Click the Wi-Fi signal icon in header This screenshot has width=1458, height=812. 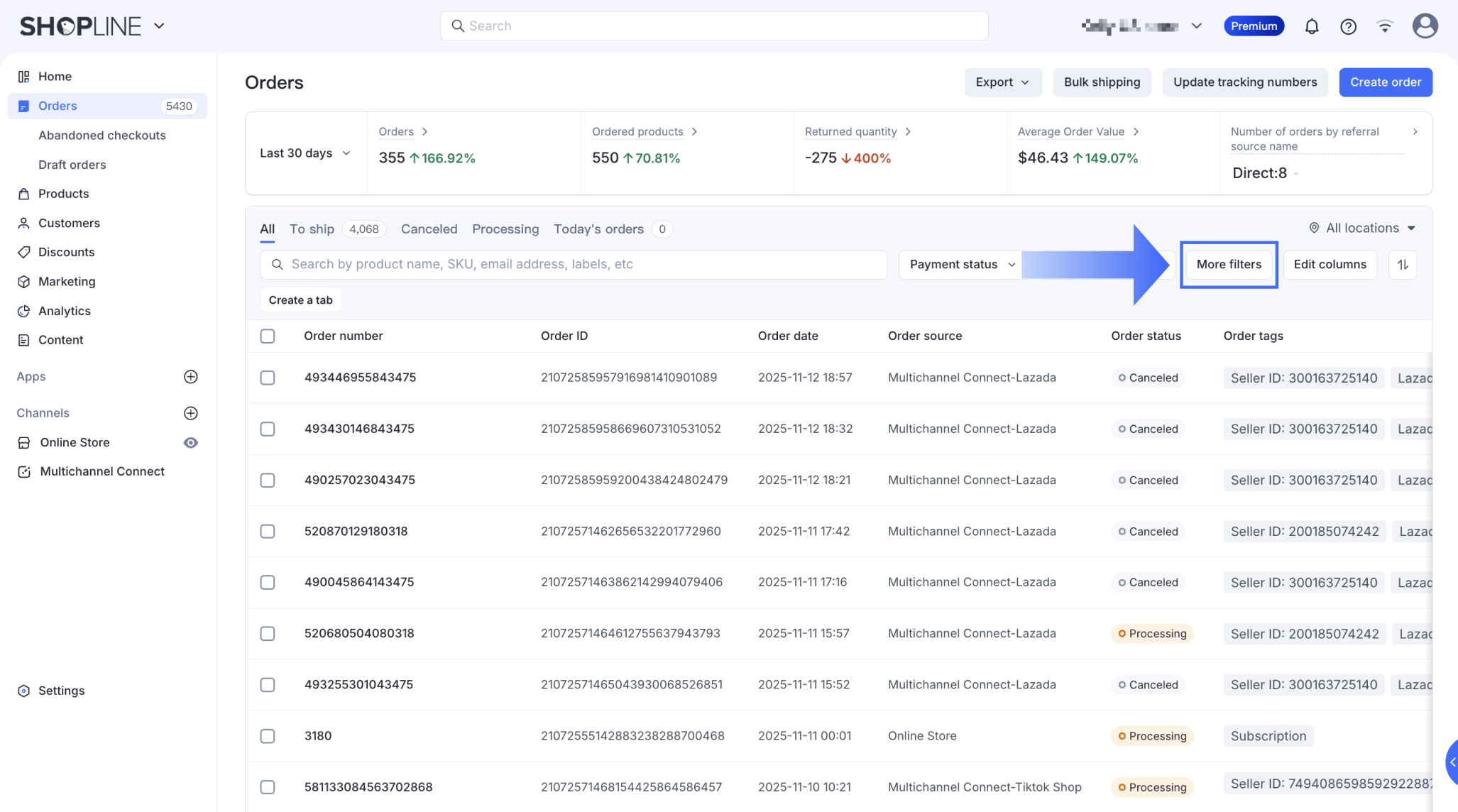click(x=1385, y=26)
